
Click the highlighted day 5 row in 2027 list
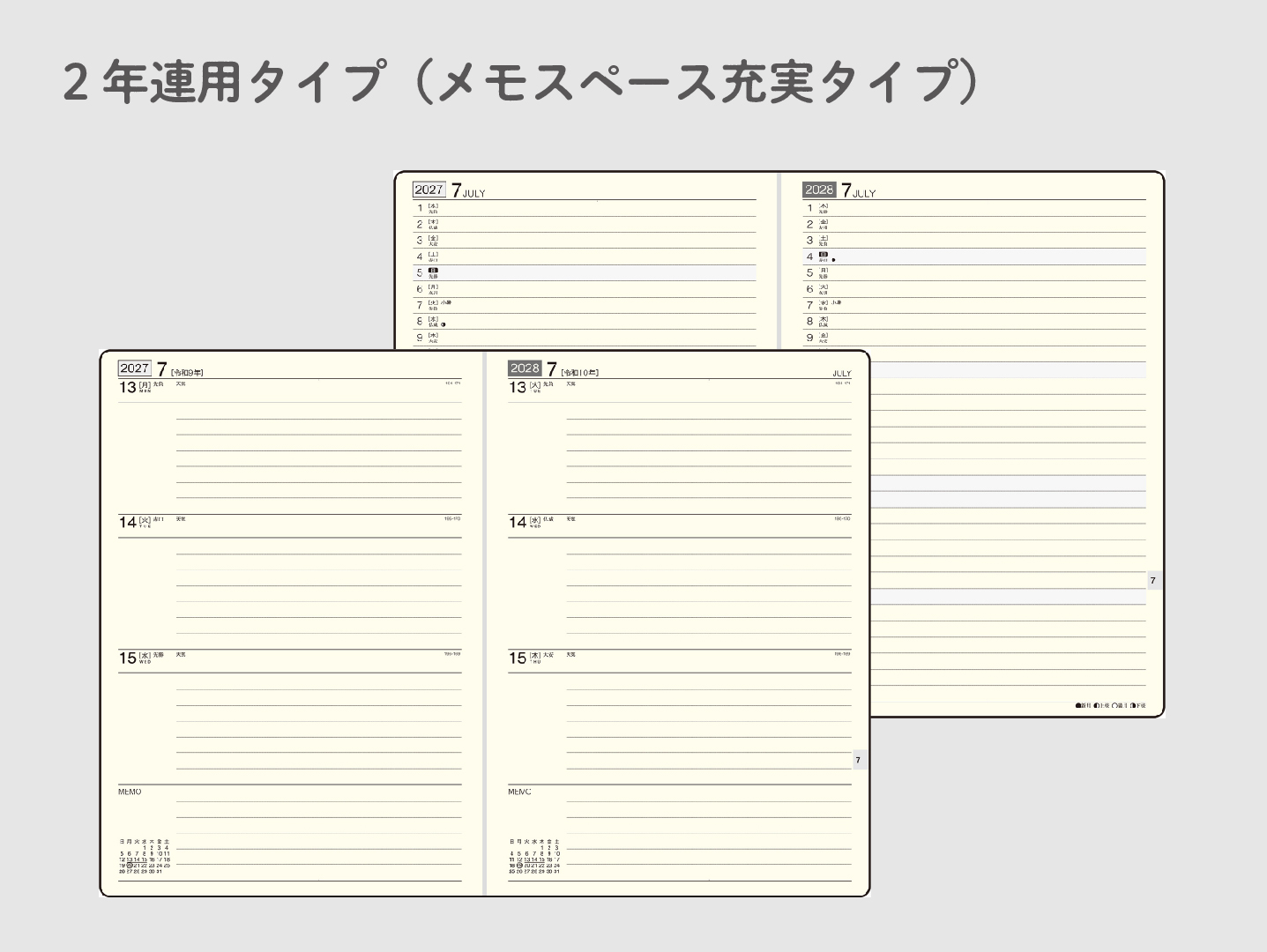(x=585, y=273)
